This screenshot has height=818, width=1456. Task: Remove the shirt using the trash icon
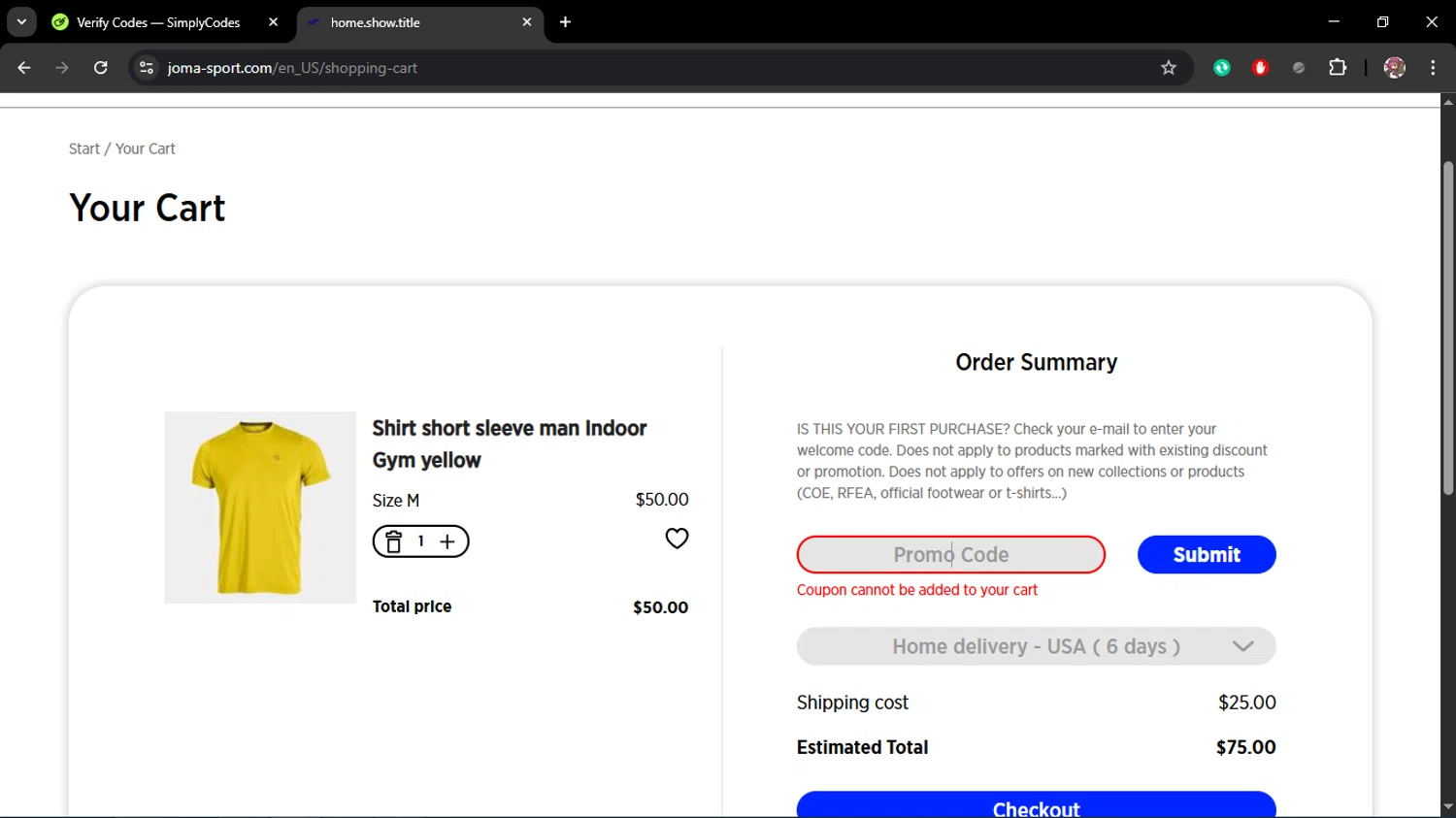[393, 541]
